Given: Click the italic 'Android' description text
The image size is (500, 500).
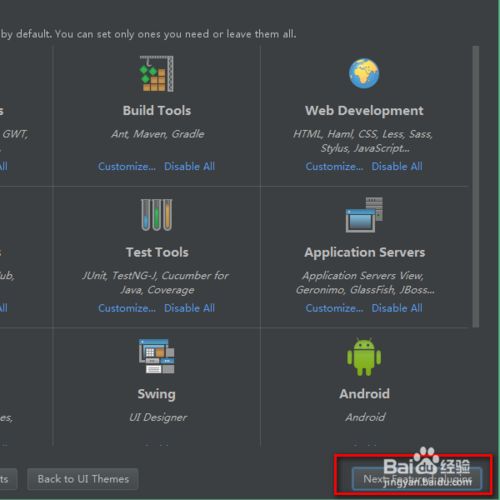Looking at the screenshot, I should pyautogui.click(x=365, y=417).
